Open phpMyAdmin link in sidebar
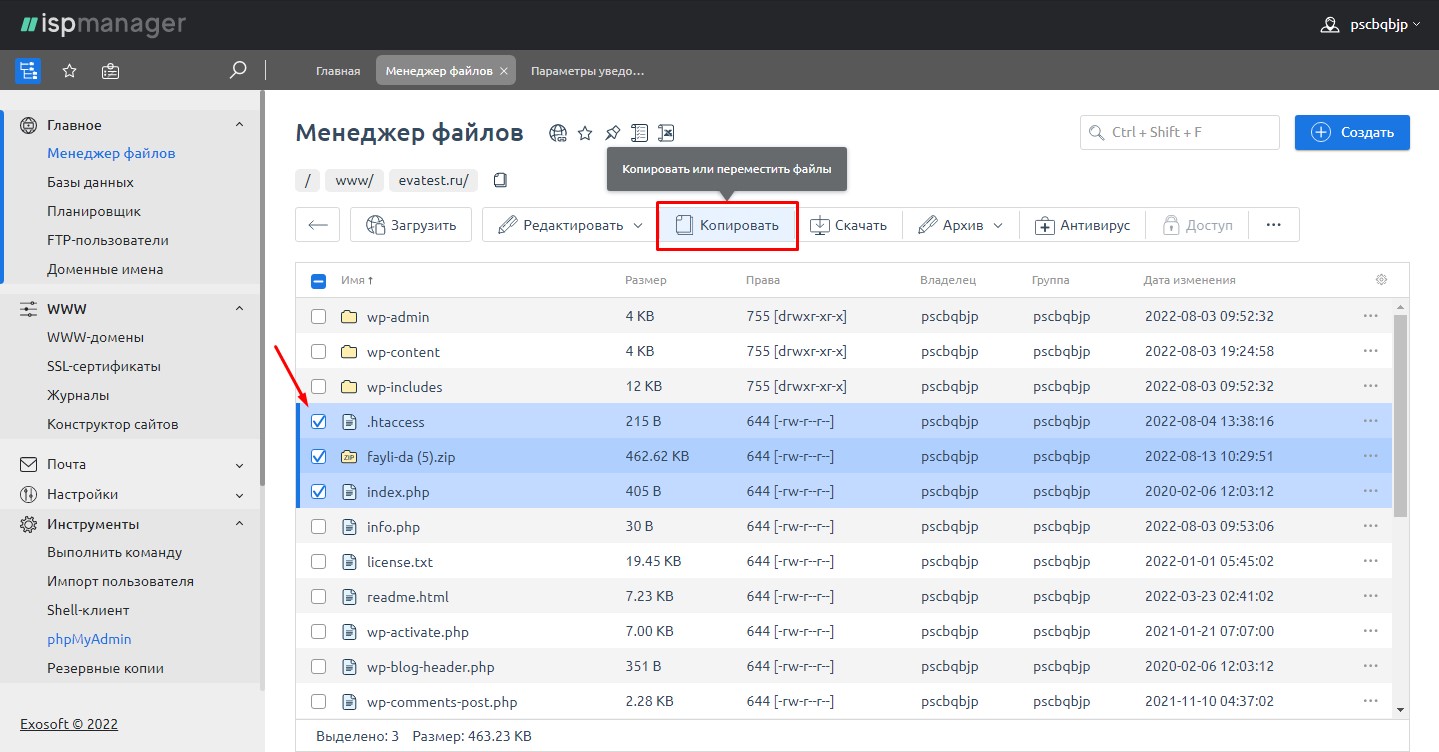The height and width of the screenshot is (752, 1439). click(89, 639)
